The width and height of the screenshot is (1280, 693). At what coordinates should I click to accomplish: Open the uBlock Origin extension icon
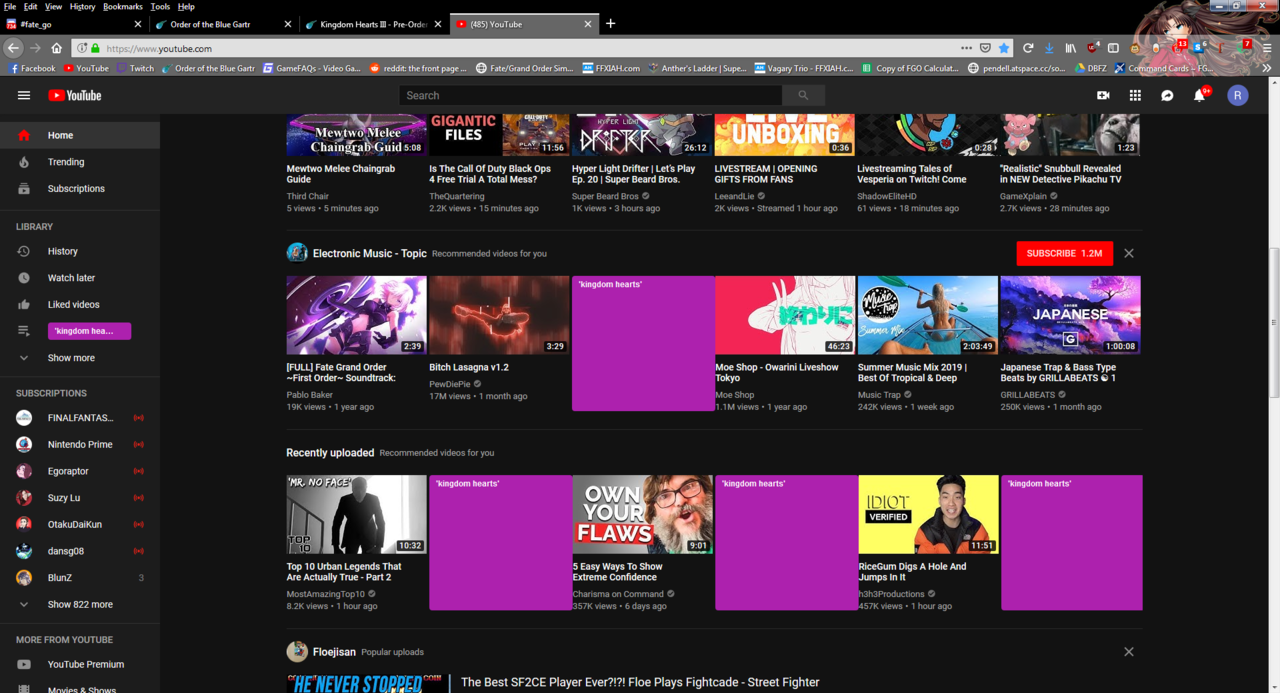coord(1093,48)
